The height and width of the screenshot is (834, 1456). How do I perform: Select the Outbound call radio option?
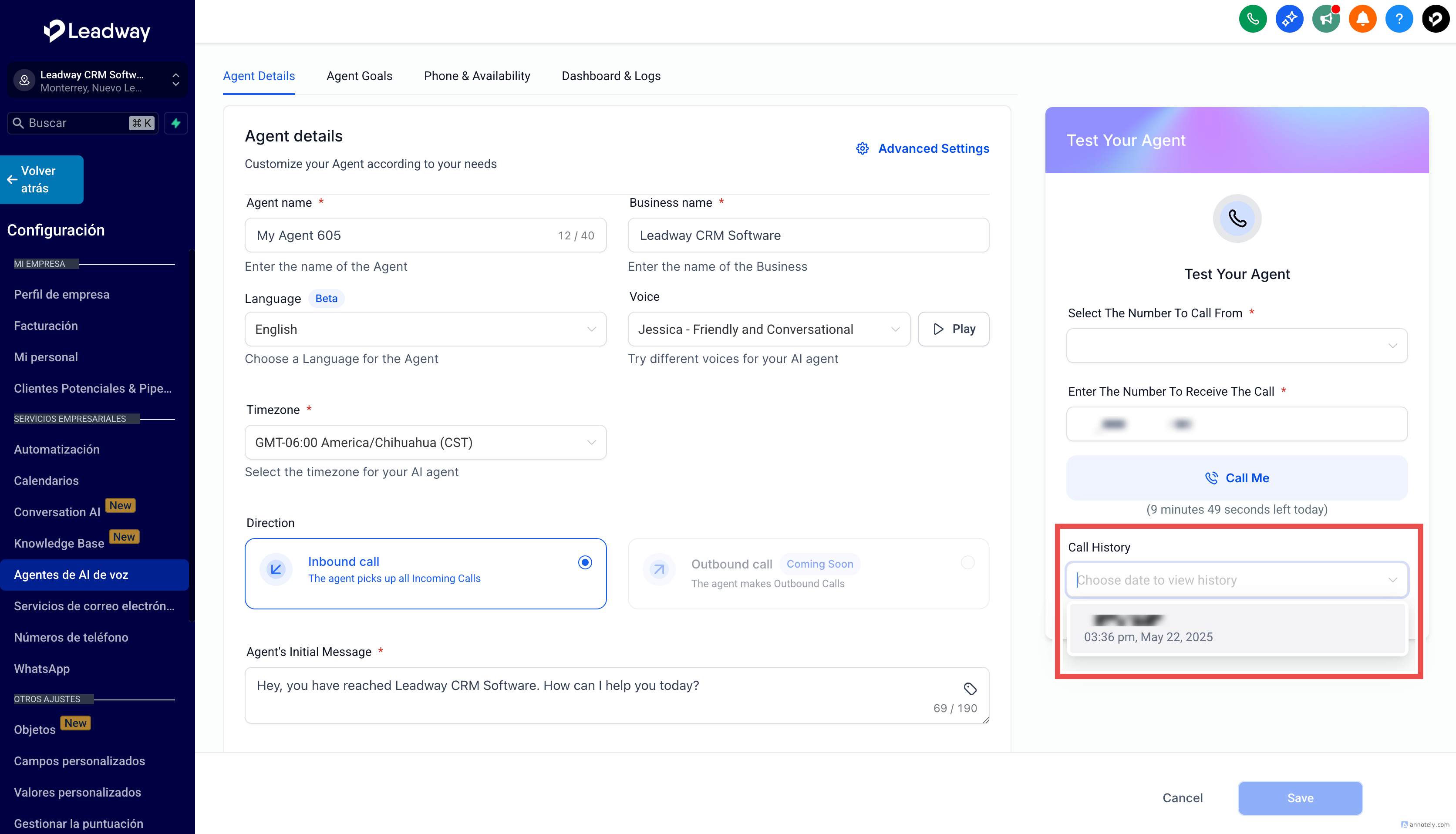[967, 562]
